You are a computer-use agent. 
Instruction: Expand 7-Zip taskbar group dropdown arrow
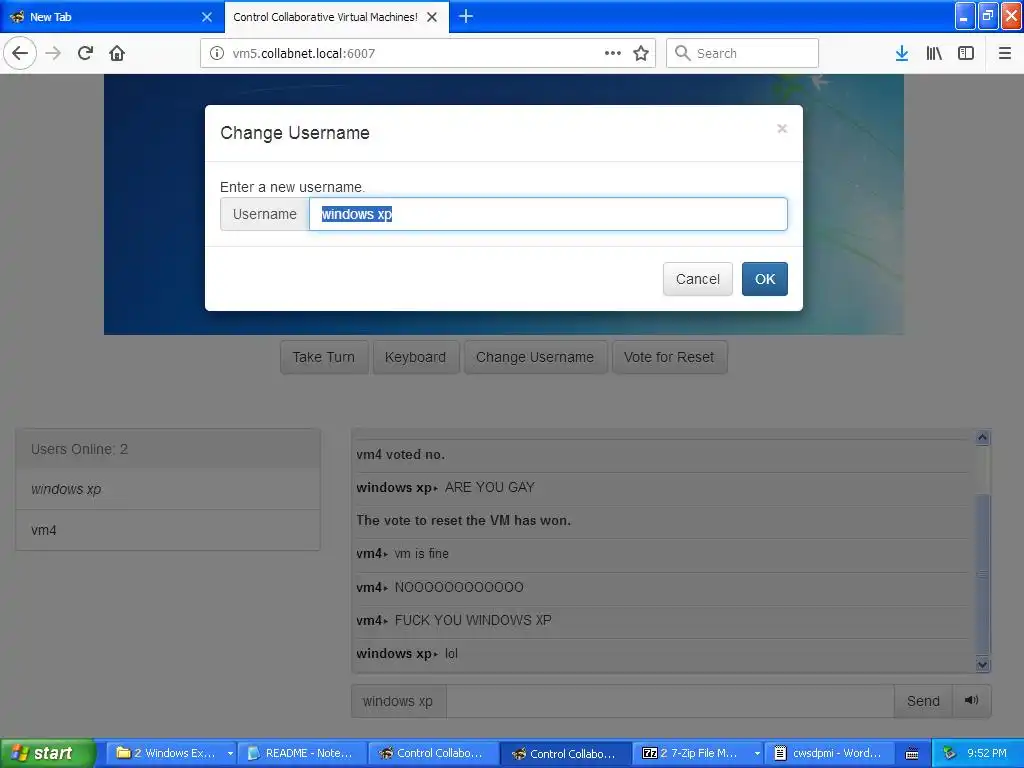point(757,753)
